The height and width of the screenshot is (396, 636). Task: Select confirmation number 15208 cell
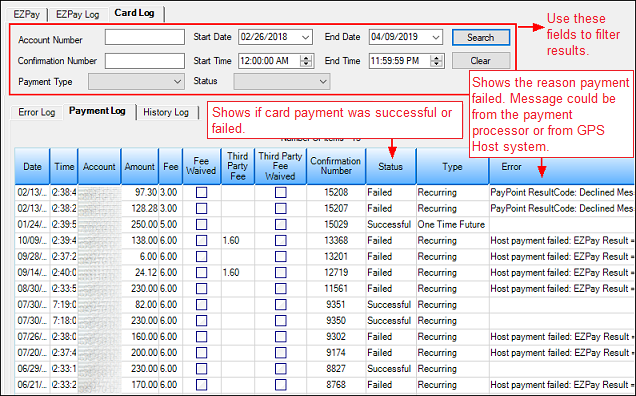[x=336, y=192]
